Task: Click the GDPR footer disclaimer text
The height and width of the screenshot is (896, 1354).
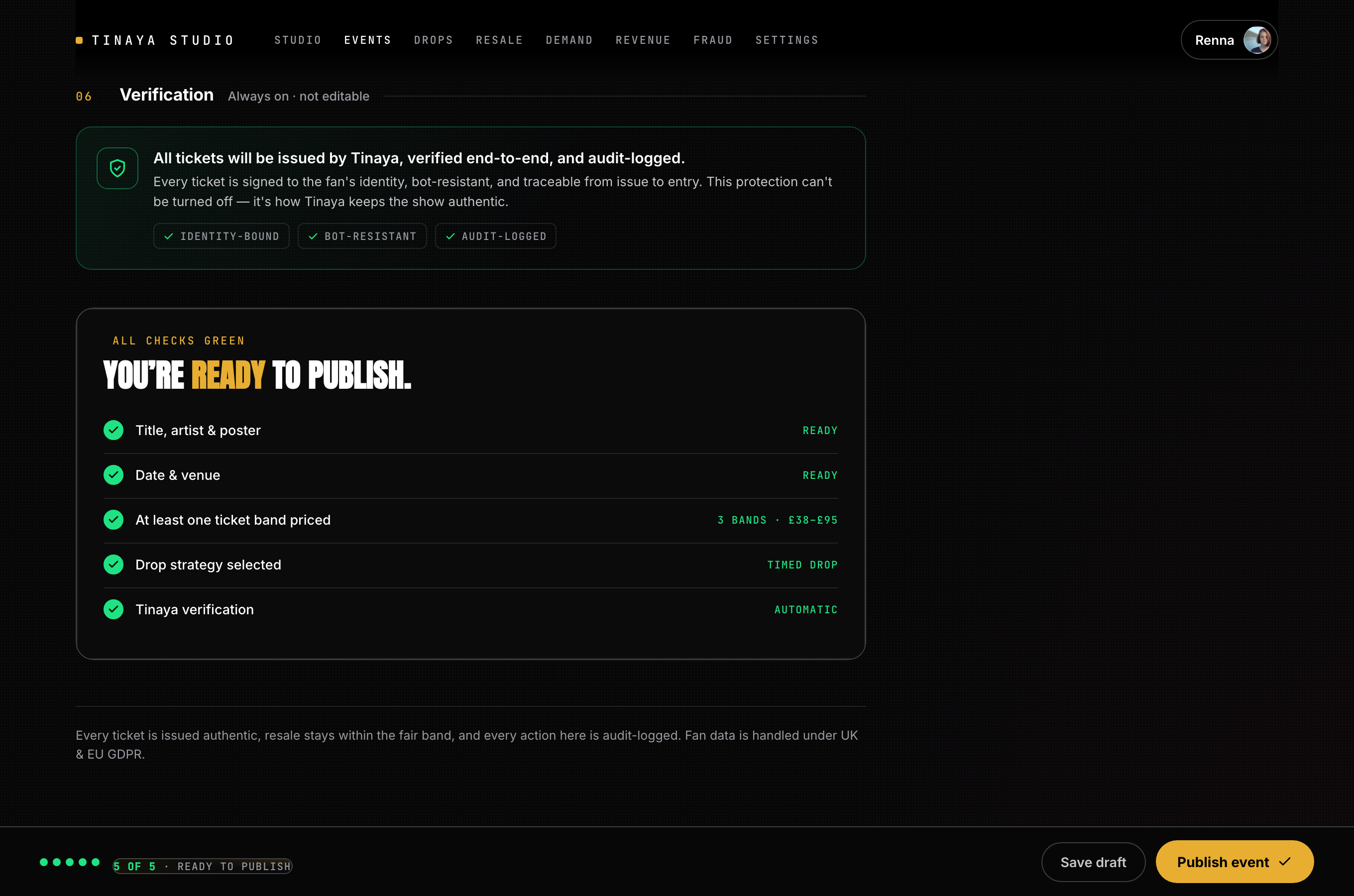Action: coord(467,745)
